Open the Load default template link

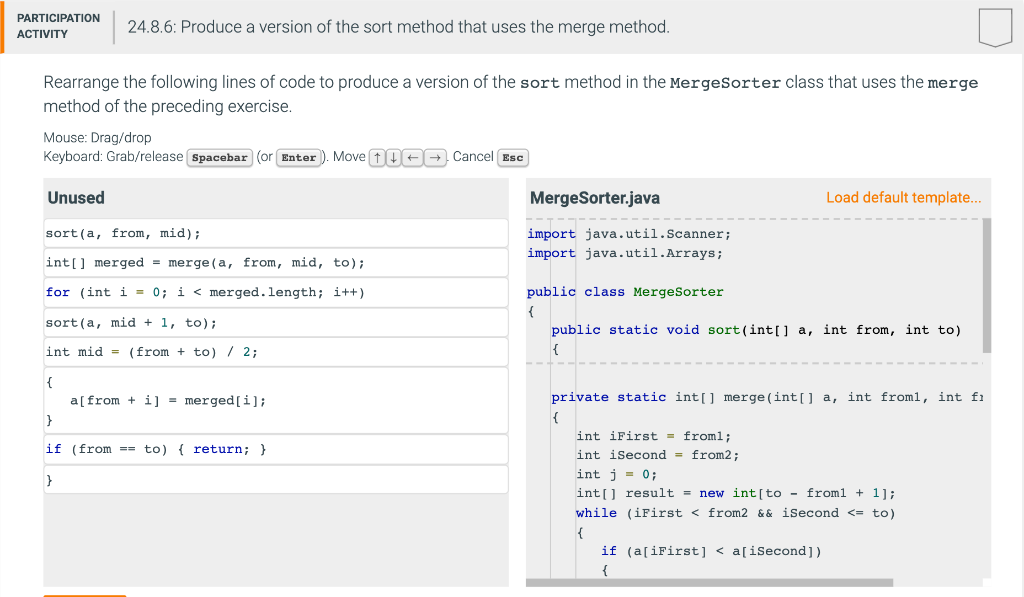902,197
